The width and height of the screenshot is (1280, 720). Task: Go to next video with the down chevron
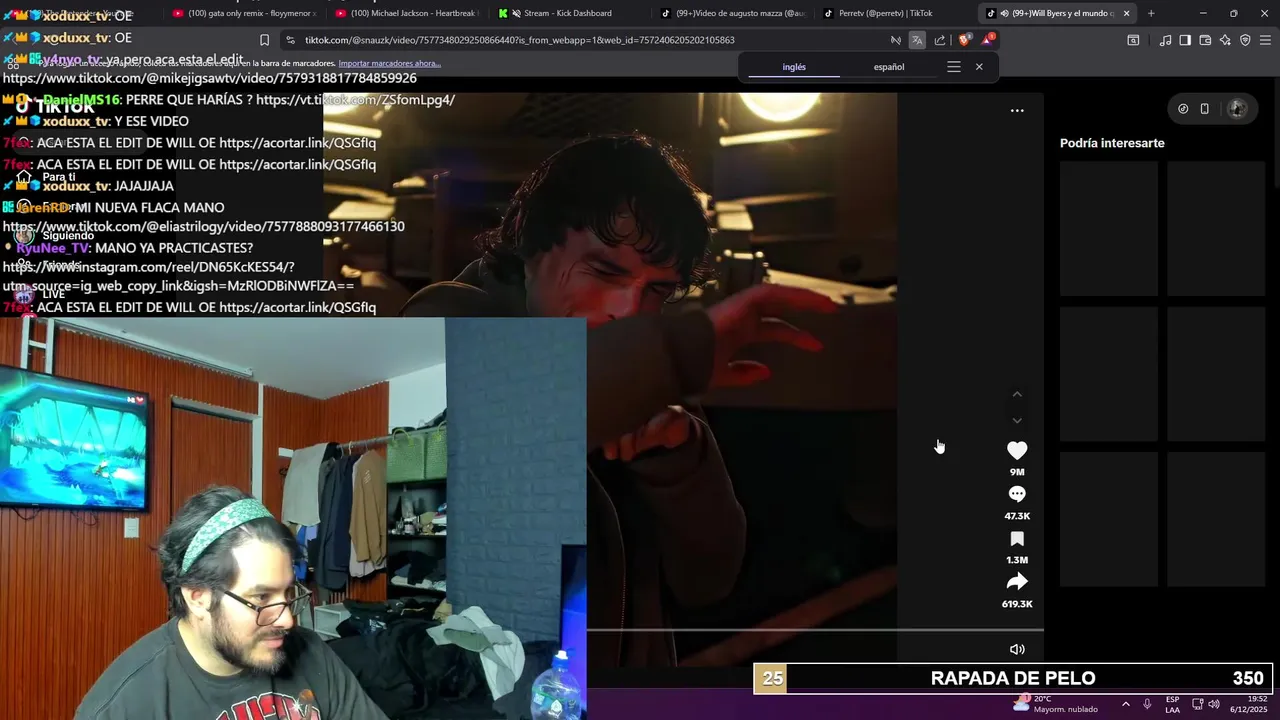(x=1017, y=421)
